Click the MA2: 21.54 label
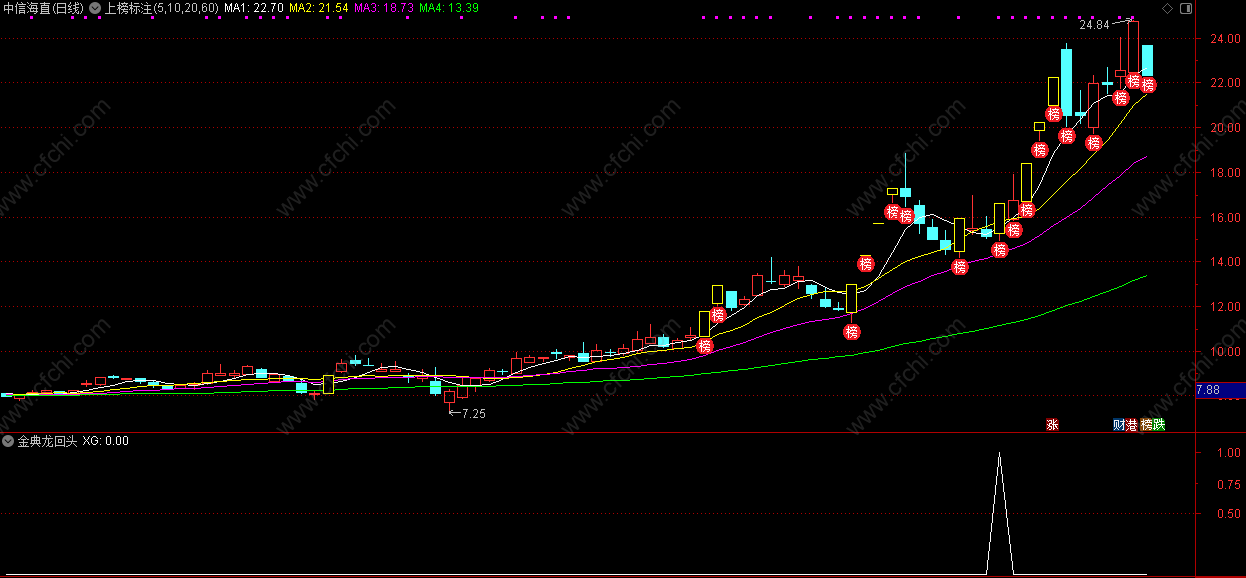1246x578 pixels. (x=318, y=8)
